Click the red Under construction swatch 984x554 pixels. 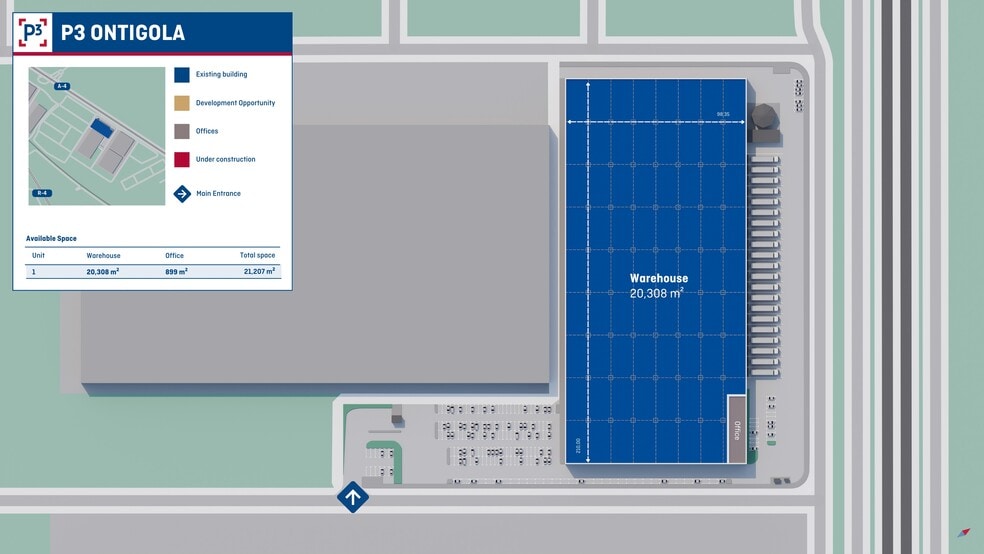pyautogui.click(x=182, y=159)
